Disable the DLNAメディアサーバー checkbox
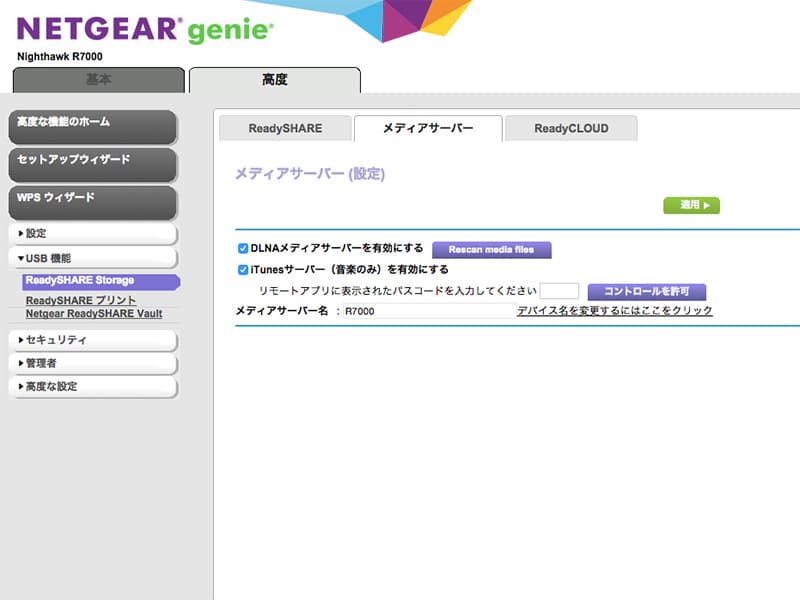 click(x=242, y=248)
